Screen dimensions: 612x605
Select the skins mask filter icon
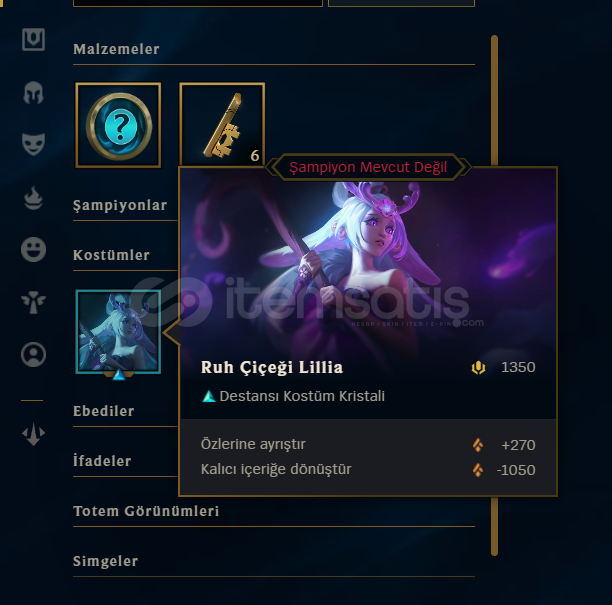pyautogui.click(x=34, y=144)
